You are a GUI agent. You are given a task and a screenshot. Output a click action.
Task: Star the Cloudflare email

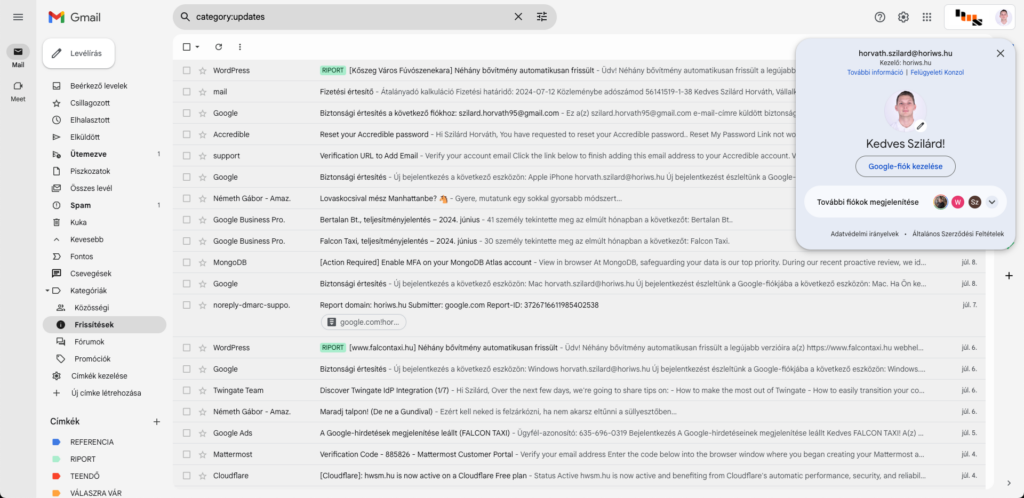click(x=202, y=476)
